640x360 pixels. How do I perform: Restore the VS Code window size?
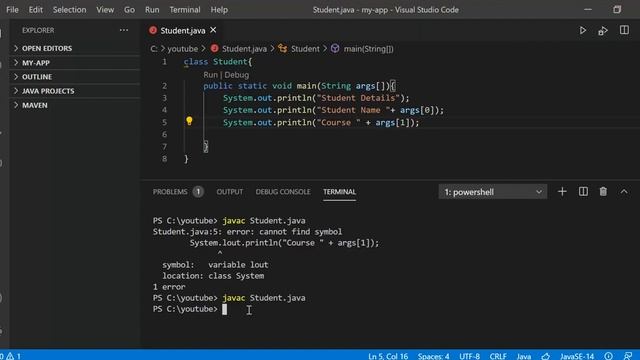(617, 9)
